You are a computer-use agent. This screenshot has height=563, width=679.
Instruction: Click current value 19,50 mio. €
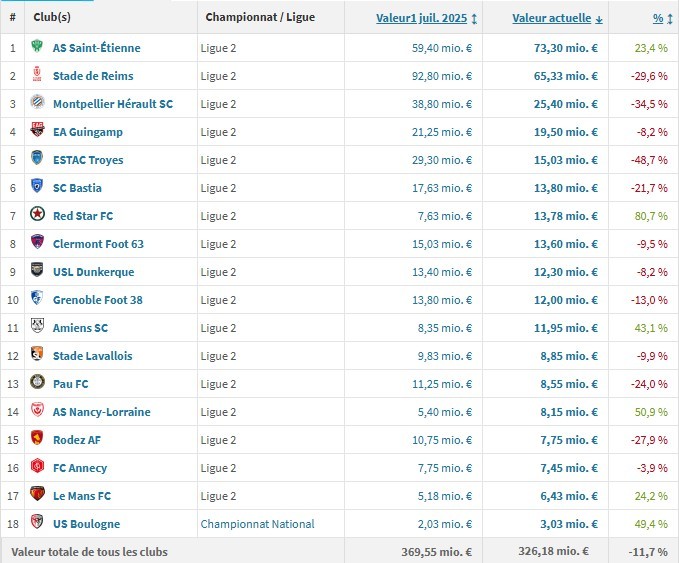tap(566, 132)
